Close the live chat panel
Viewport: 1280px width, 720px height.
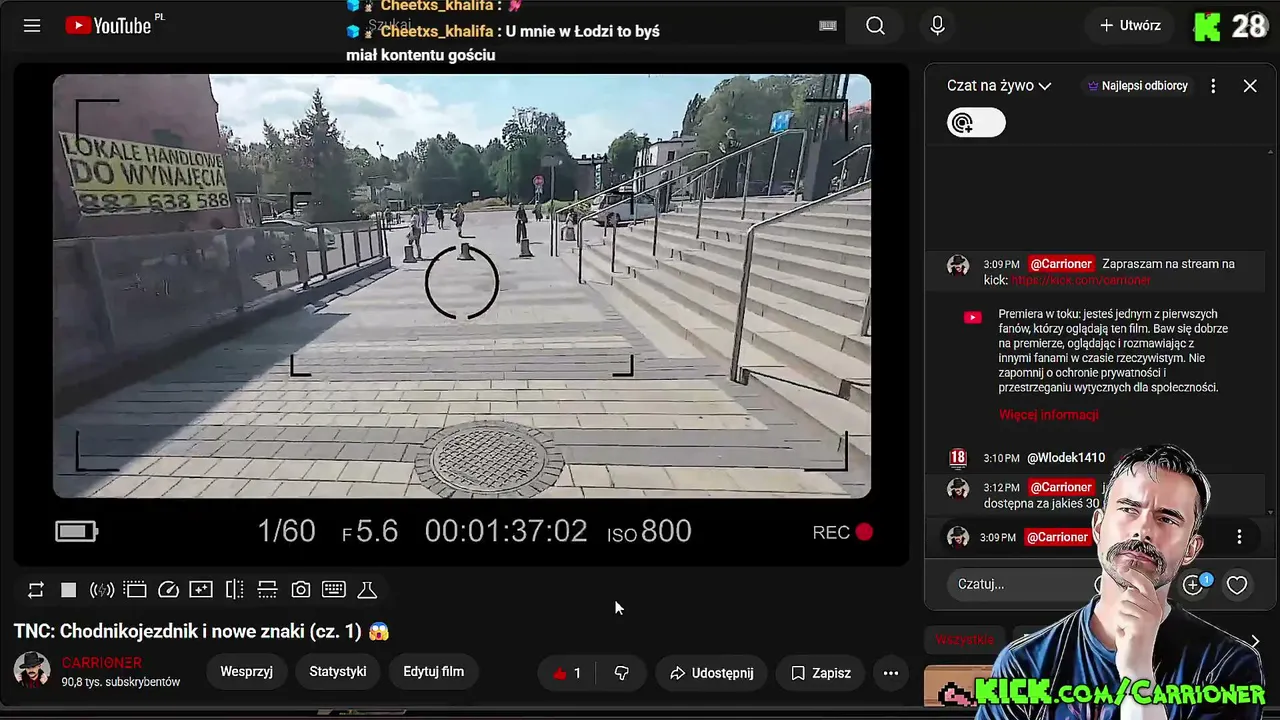pos(1250,86)
